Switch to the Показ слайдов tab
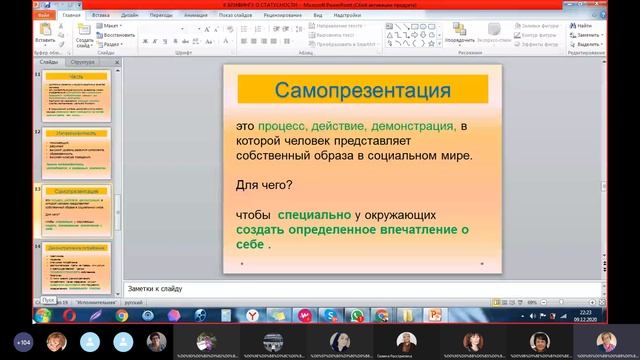 (235, 15)
